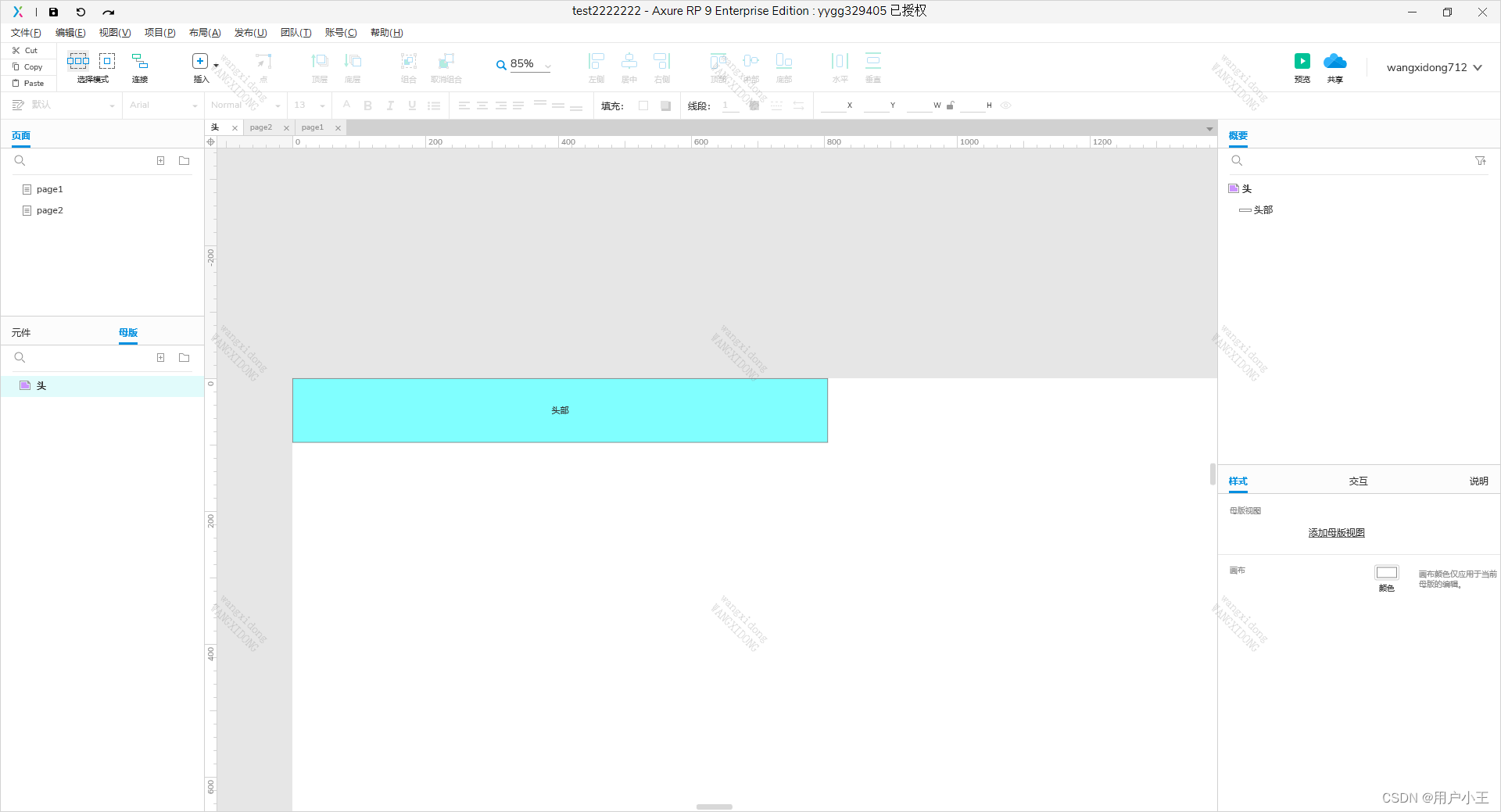
Task: Distribute widgets 垂直
Action: (x=873, y=67)
